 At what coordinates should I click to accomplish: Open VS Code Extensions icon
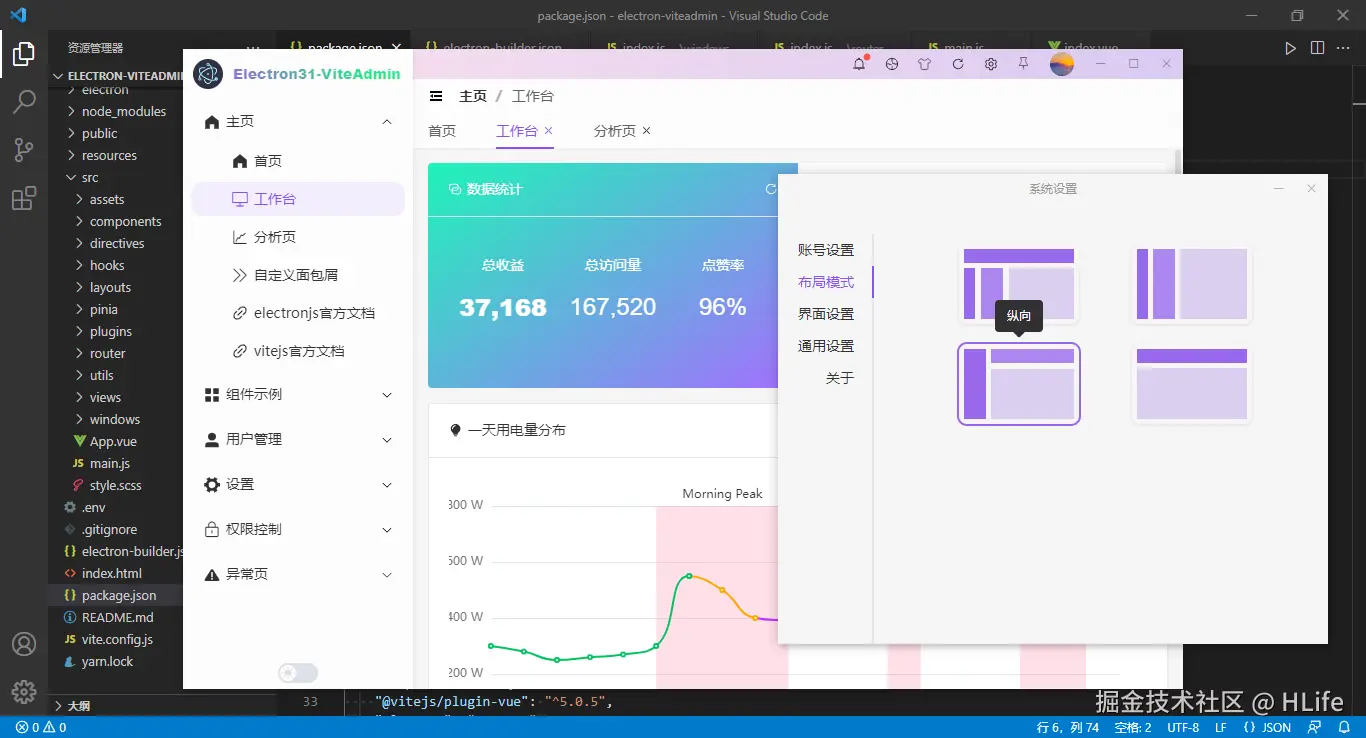tap(24, 198)
